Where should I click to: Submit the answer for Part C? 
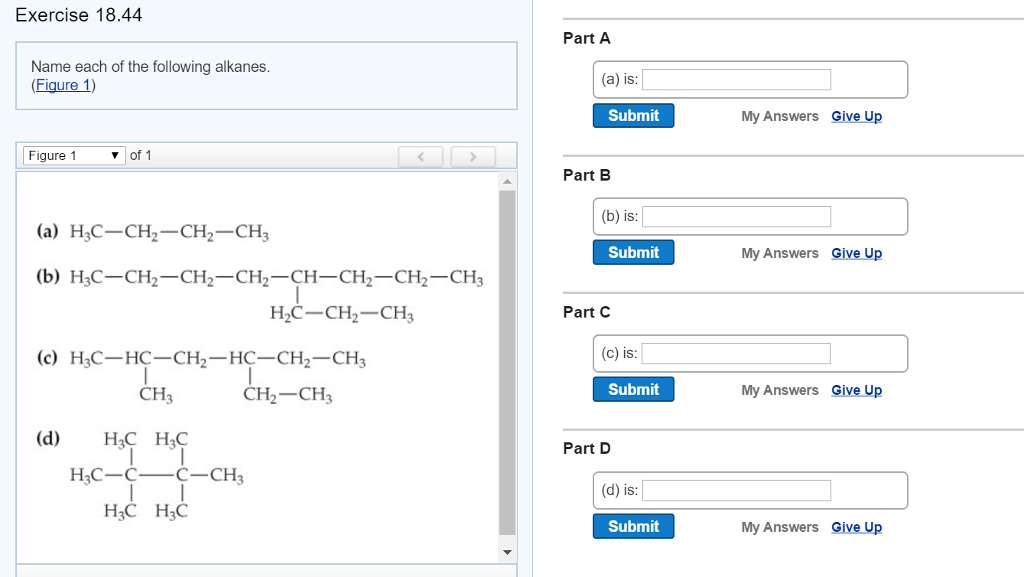point(633,389)
